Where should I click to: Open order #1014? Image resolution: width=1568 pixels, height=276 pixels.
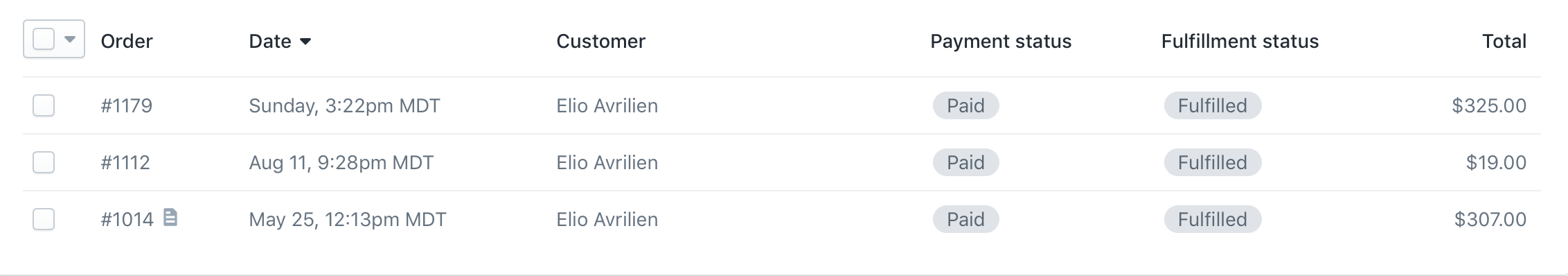[x=127, y=219]
